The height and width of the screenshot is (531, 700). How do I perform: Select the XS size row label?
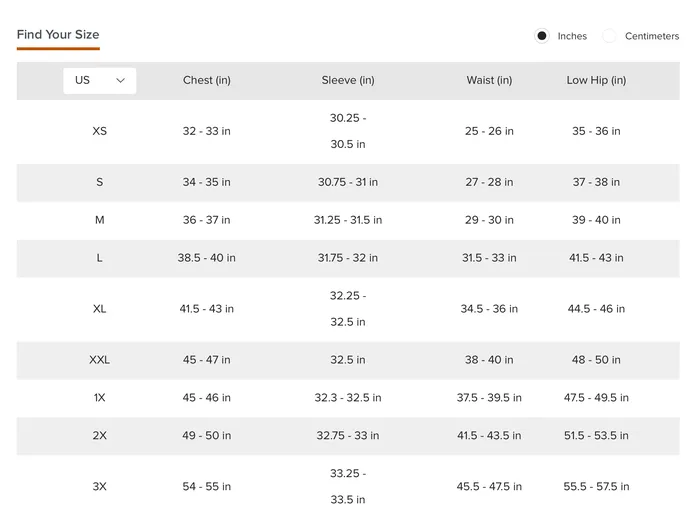coord(100,131)
